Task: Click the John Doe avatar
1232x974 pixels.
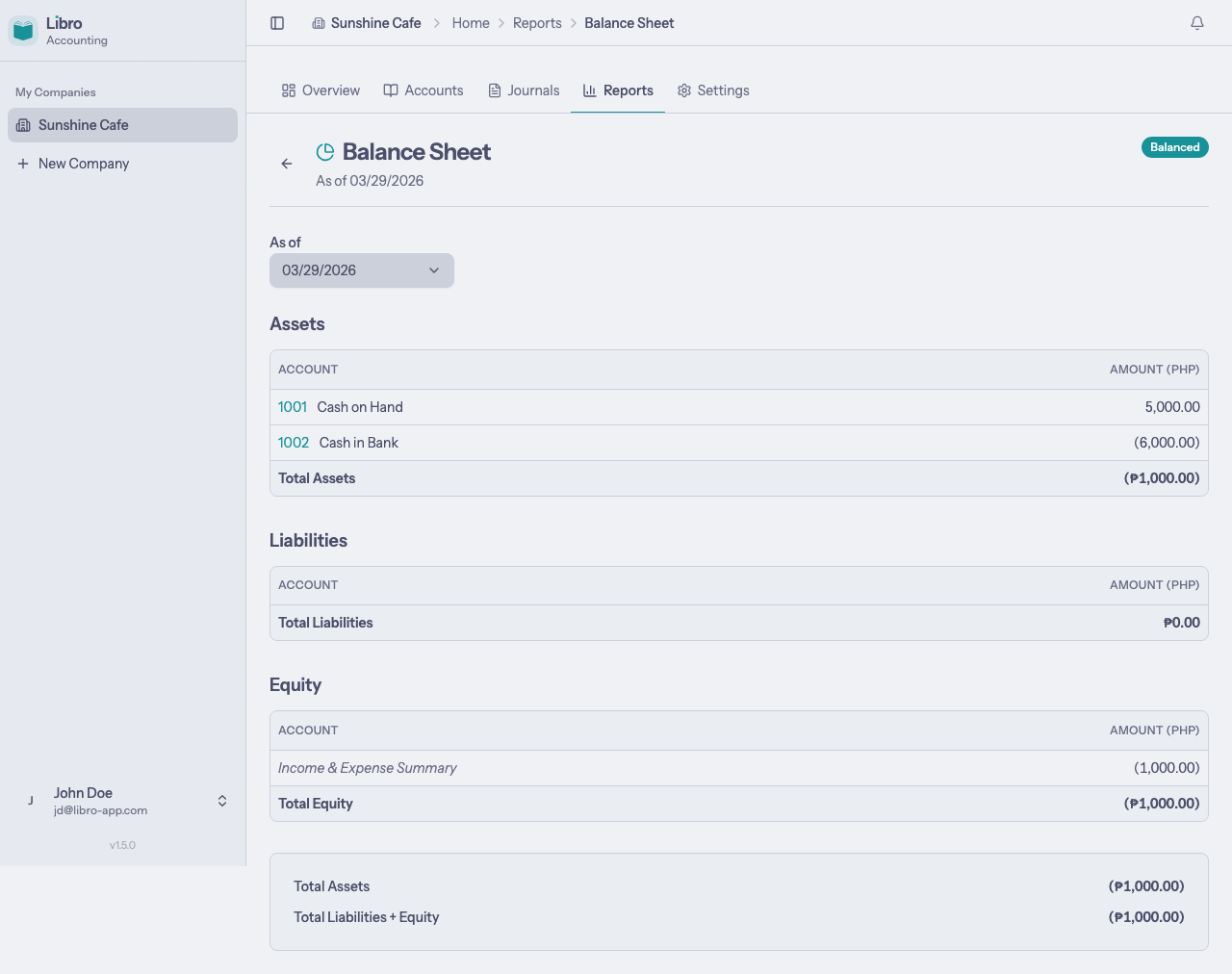Action: coord(31,801)
